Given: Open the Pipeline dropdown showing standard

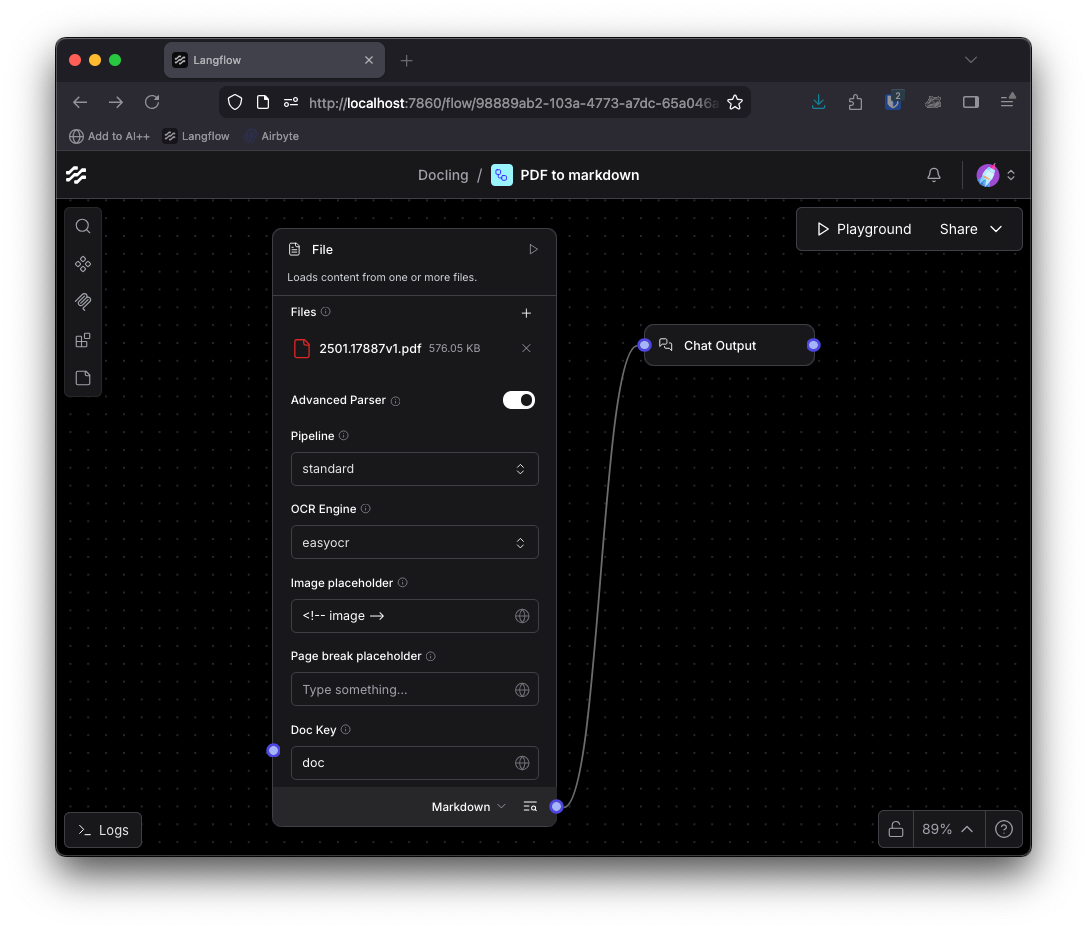Looking at the screenshot, I should (414, 468).
